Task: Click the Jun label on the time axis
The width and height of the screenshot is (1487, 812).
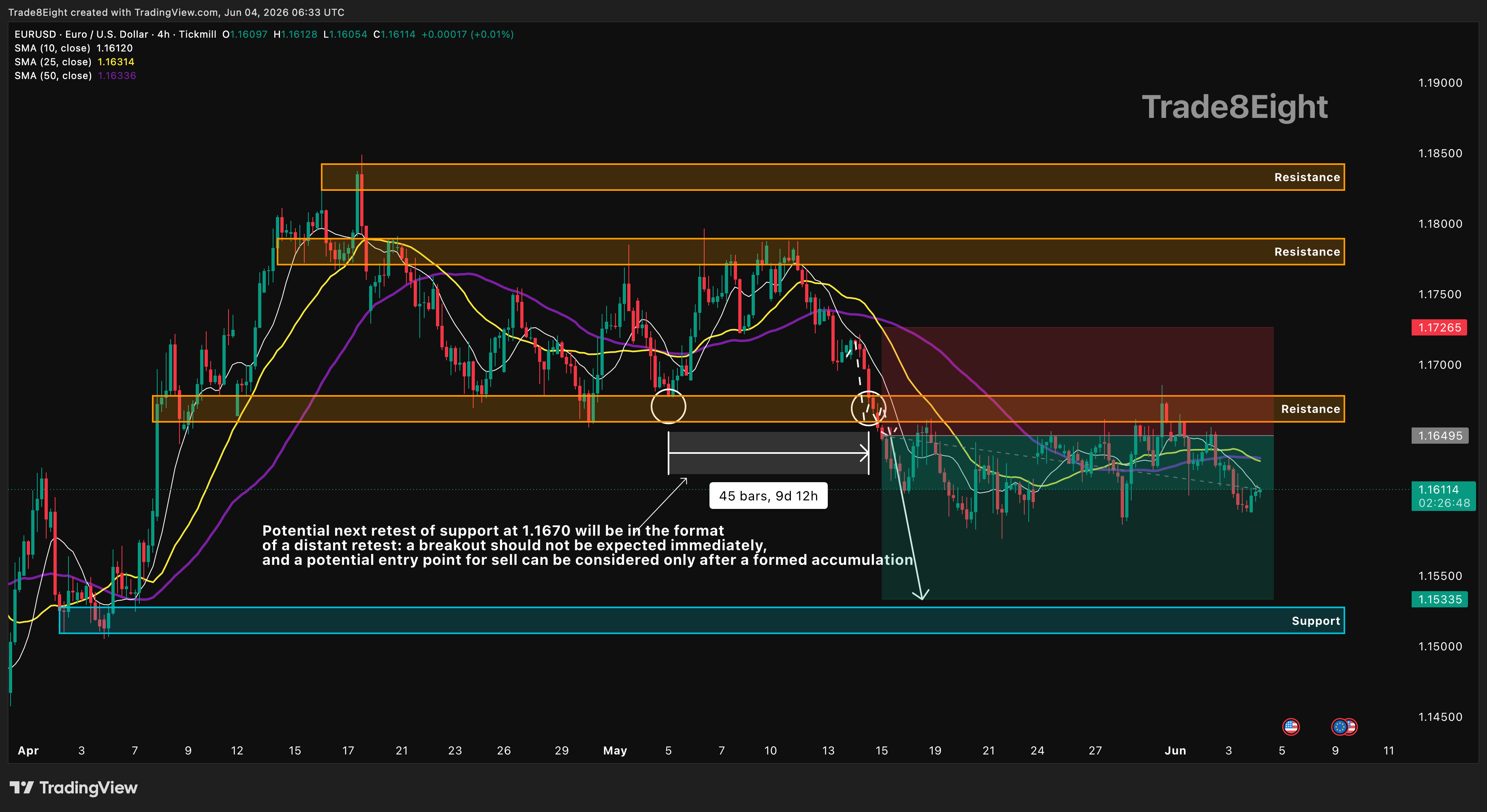Action: click(1175, 751)
